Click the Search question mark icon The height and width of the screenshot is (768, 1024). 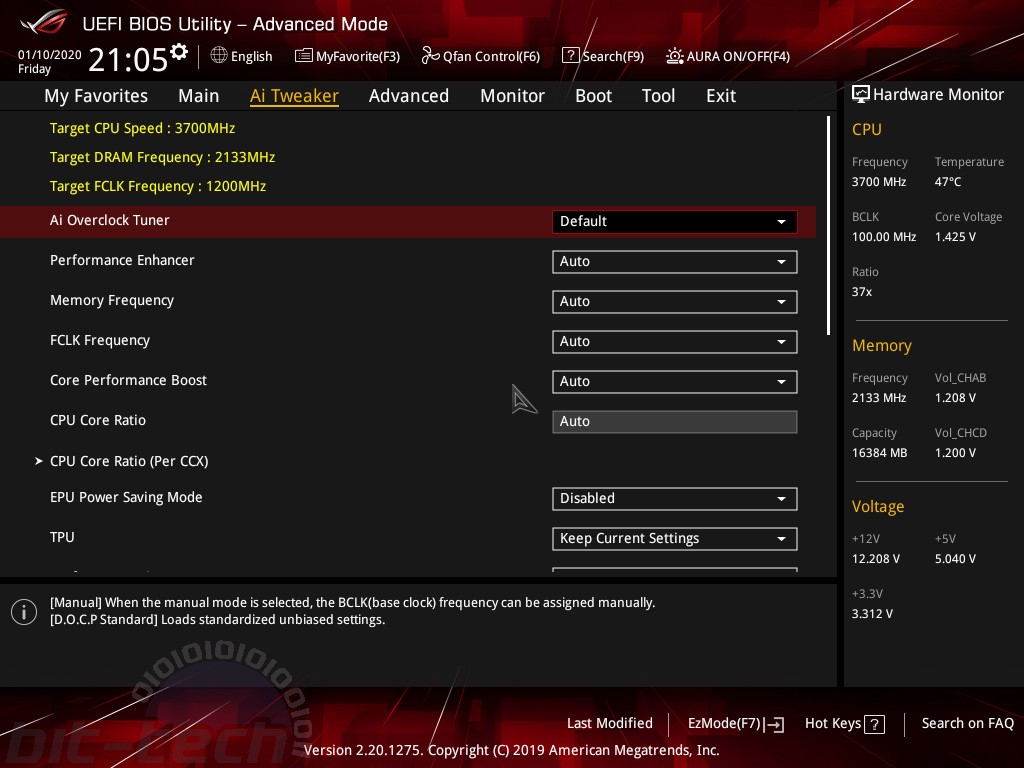pyautogui.click(x=570, y=56)
